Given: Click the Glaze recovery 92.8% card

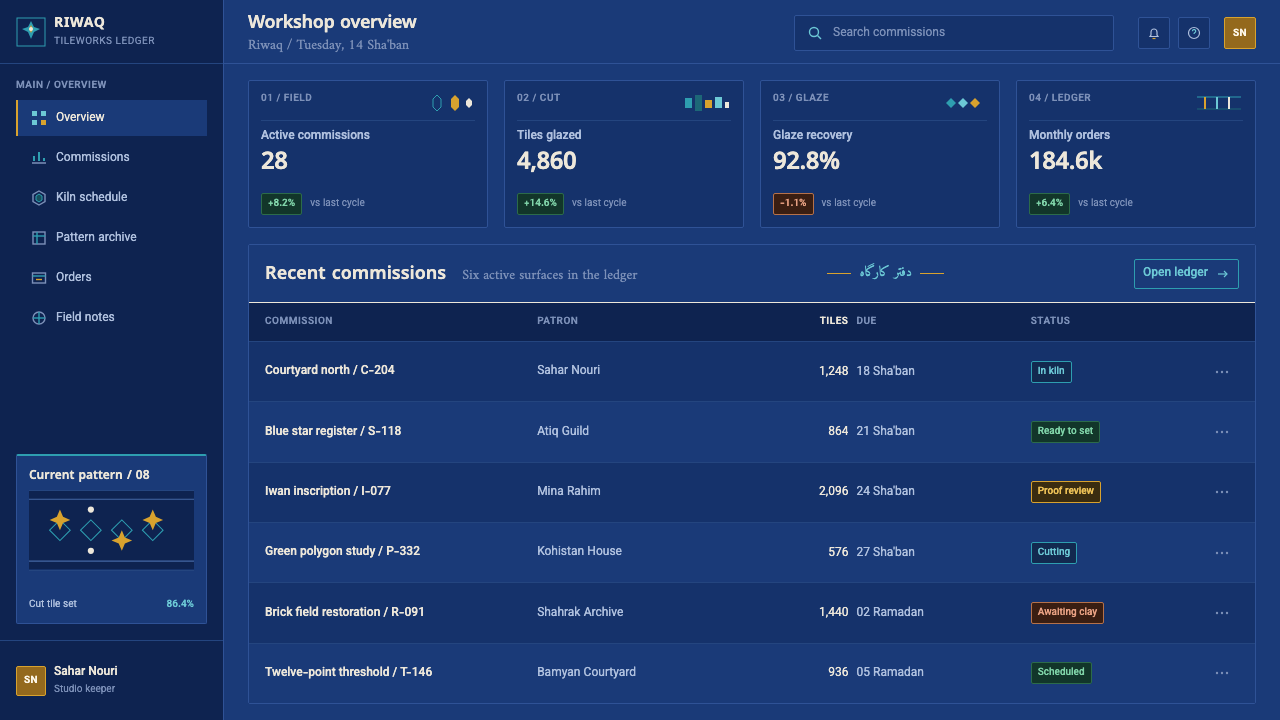Looking at the screenshot, I should click(880, 154).
